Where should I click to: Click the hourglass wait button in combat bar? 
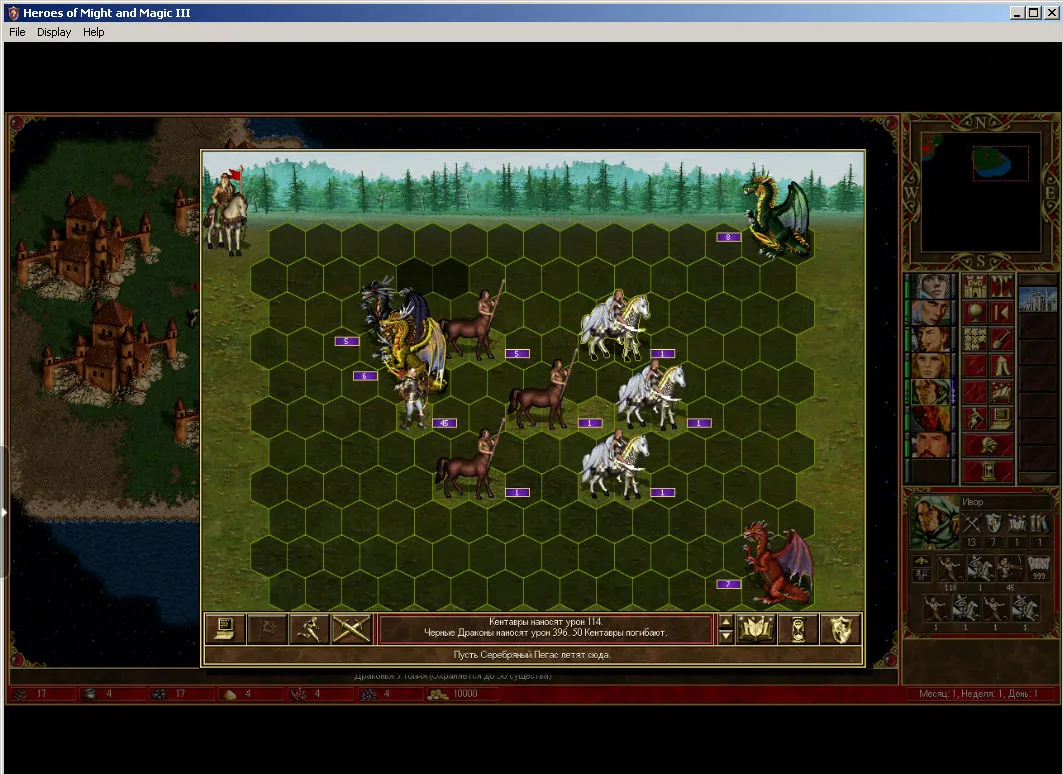pos(798,629)
